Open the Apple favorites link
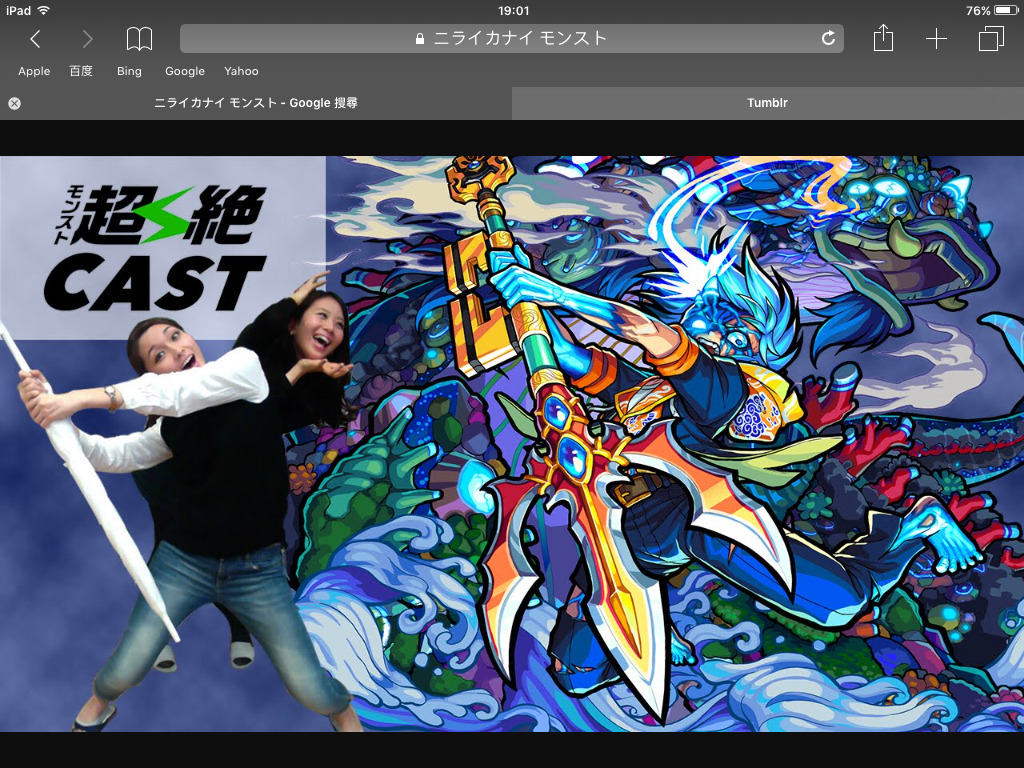The image size is (1024, 768). pyautogui.click(x=34, y=71)
